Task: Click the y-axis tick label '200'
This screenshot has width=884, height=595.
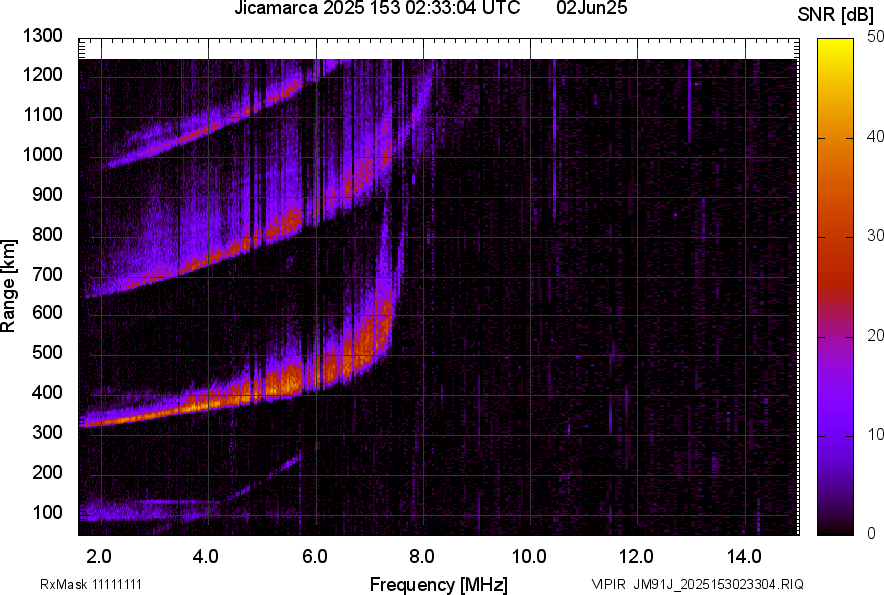Action: 47,472
